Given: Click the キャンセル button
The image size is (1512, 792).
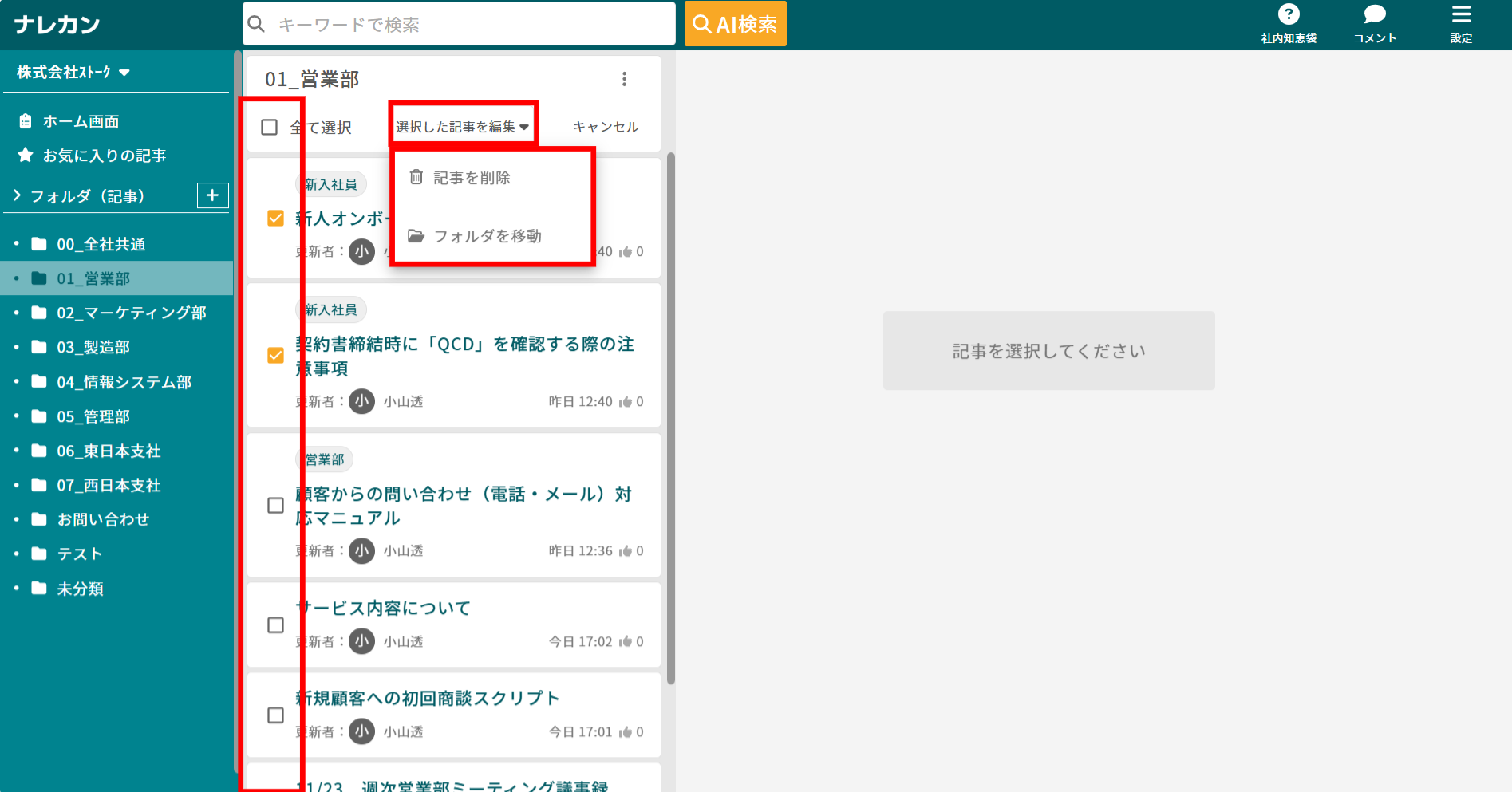Looking at the screenshot, I should pyautogui.click(x=606, y=125).
